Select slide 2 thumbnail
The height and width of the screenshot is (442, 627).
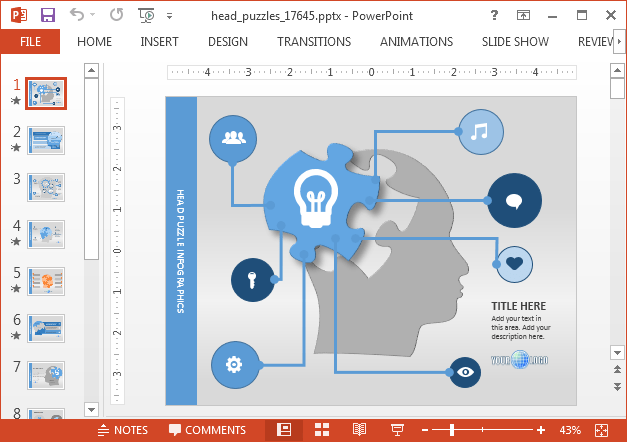coord(46,140)
